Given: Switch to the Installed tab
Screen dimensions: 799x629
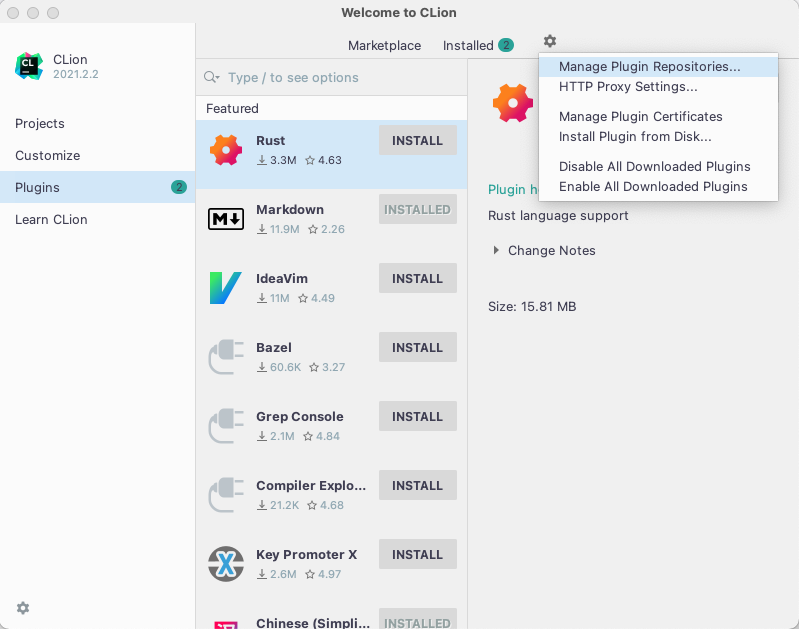Looking at the screenshot, I should [468, 45].
